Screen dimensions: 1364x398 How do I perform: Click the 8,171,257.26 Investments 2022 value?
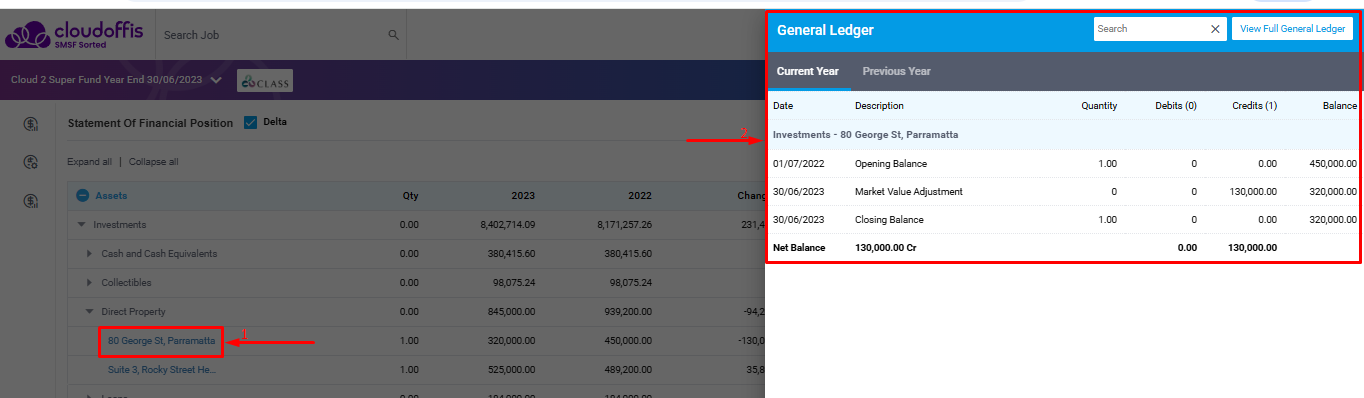tap(623, 225)
